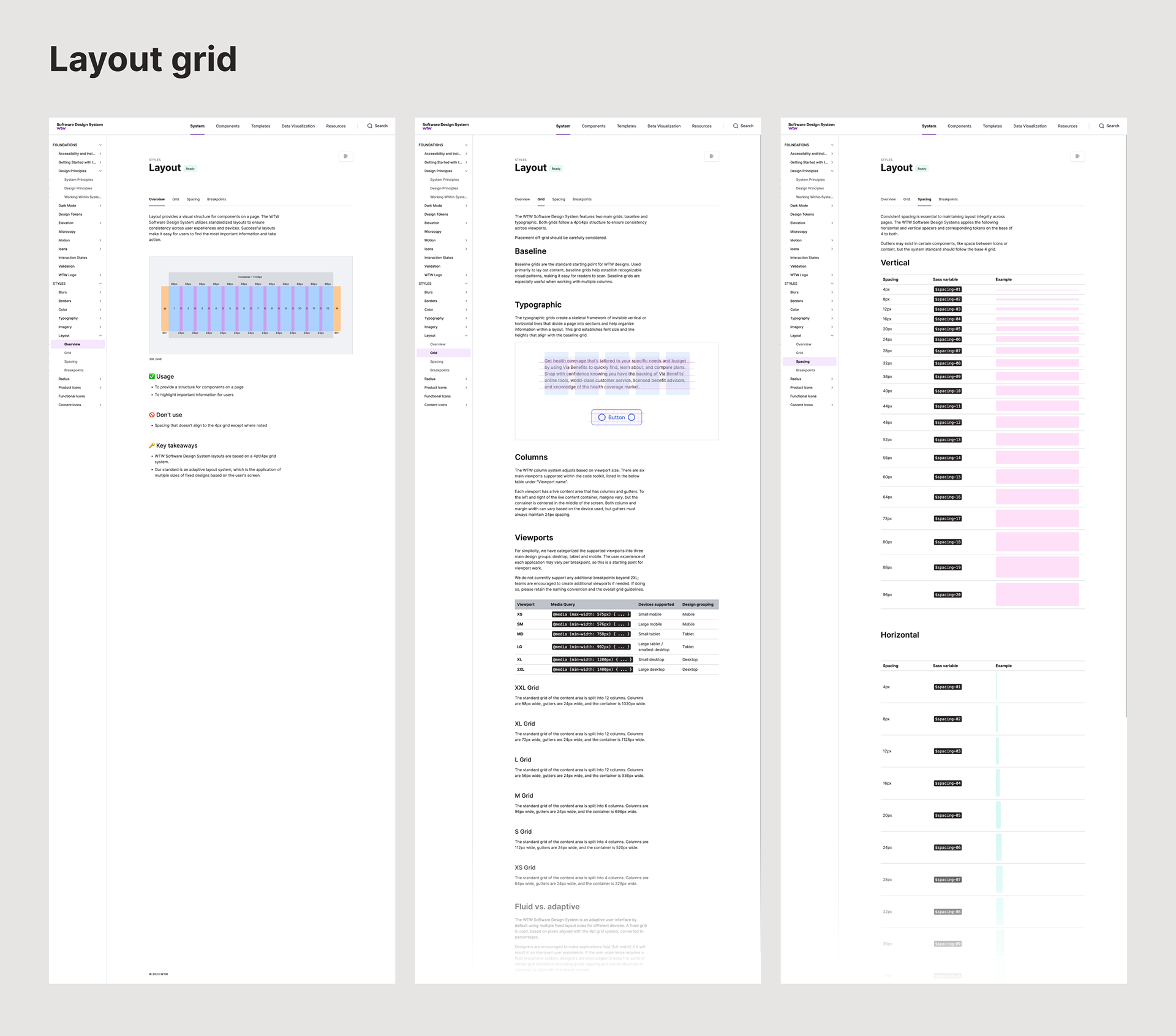Open Resources in the Overview page top navigation
This screenshot has width=1176, height=1036.
(x=336, y=126)
